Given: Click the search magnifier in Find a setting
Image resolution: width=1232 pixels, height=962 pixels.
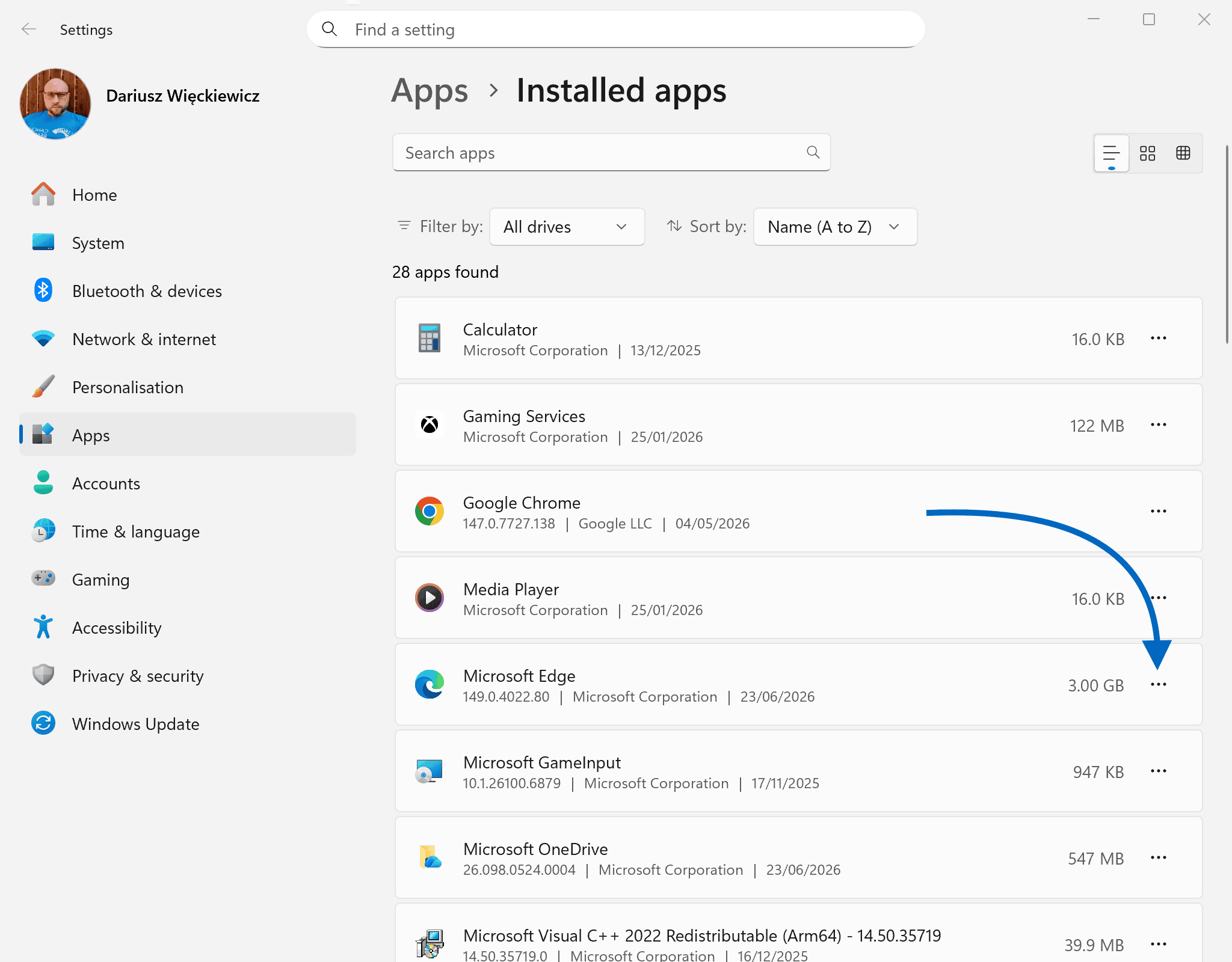Looking at the screenshot, I should click(329, 29).
